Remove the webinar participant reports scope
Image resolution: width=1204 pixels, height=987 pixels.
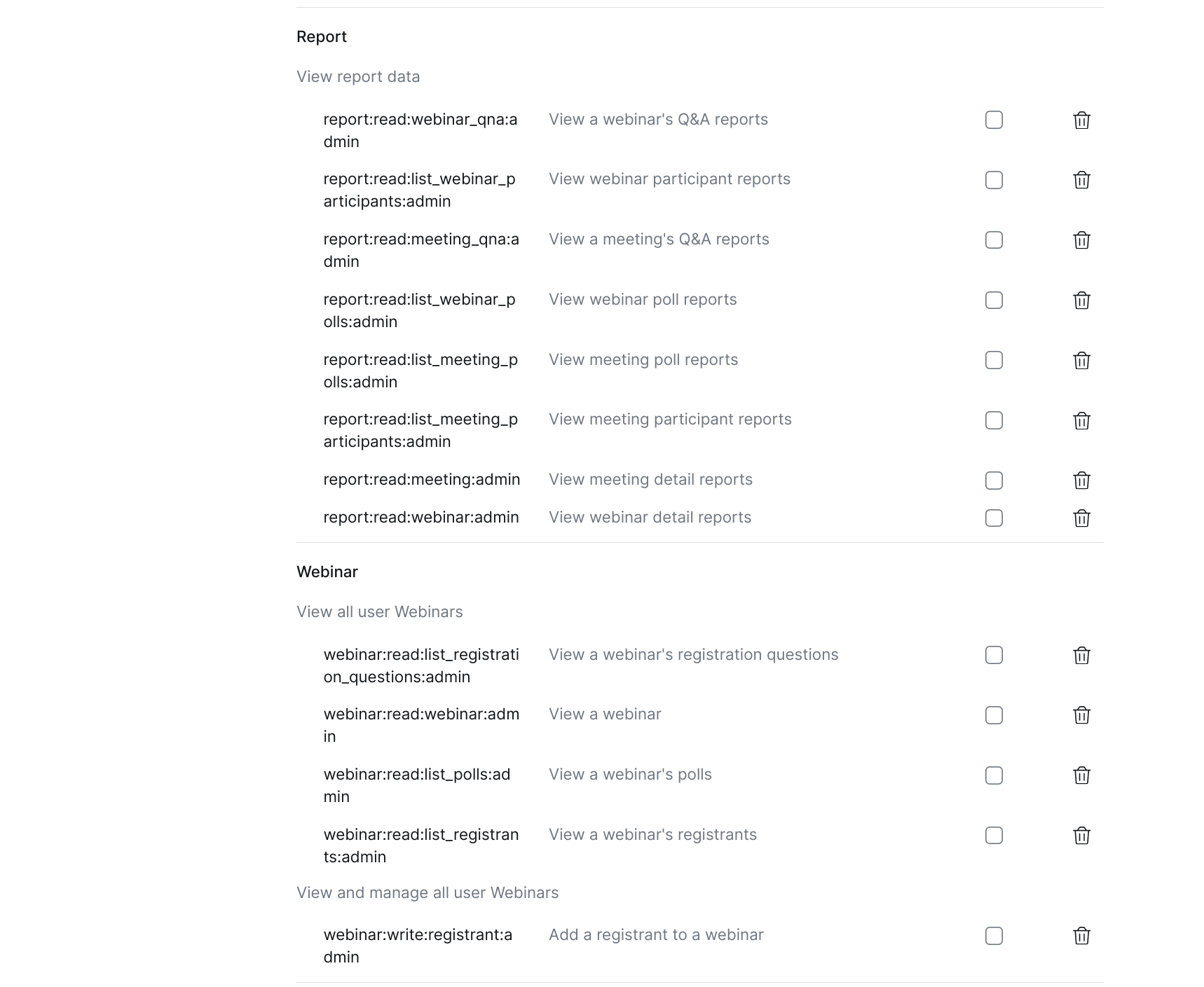(x=1081, y=180)
